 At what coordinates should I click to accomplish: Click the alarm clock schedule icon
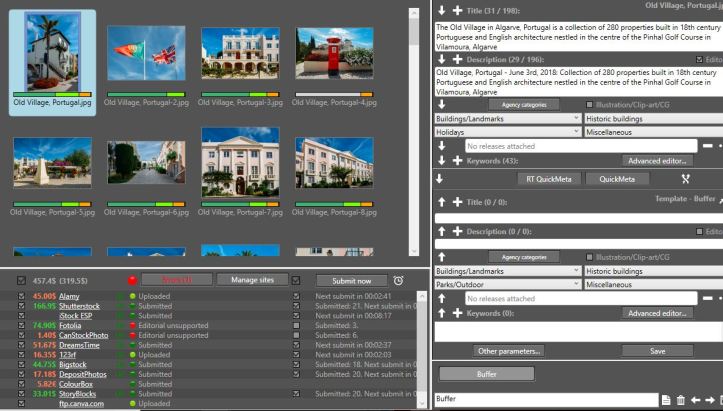coord(399,281)
